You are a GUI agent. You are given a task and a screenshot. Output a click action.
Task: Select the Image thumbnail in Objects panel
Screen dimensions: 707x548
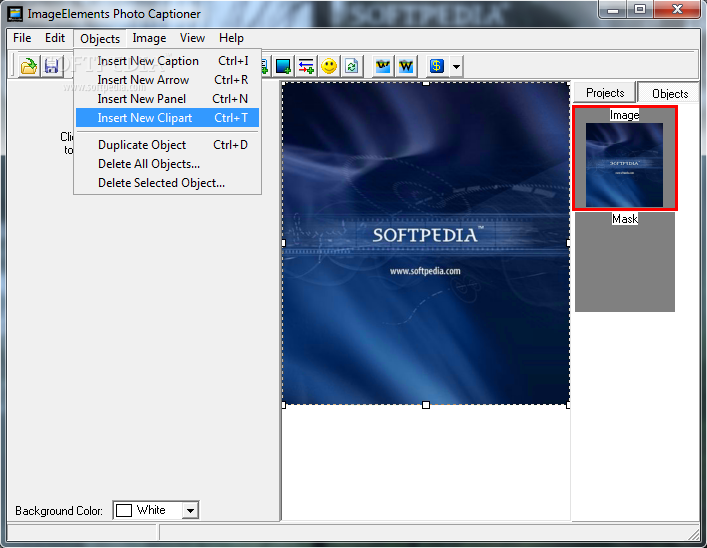click(624, 158)
